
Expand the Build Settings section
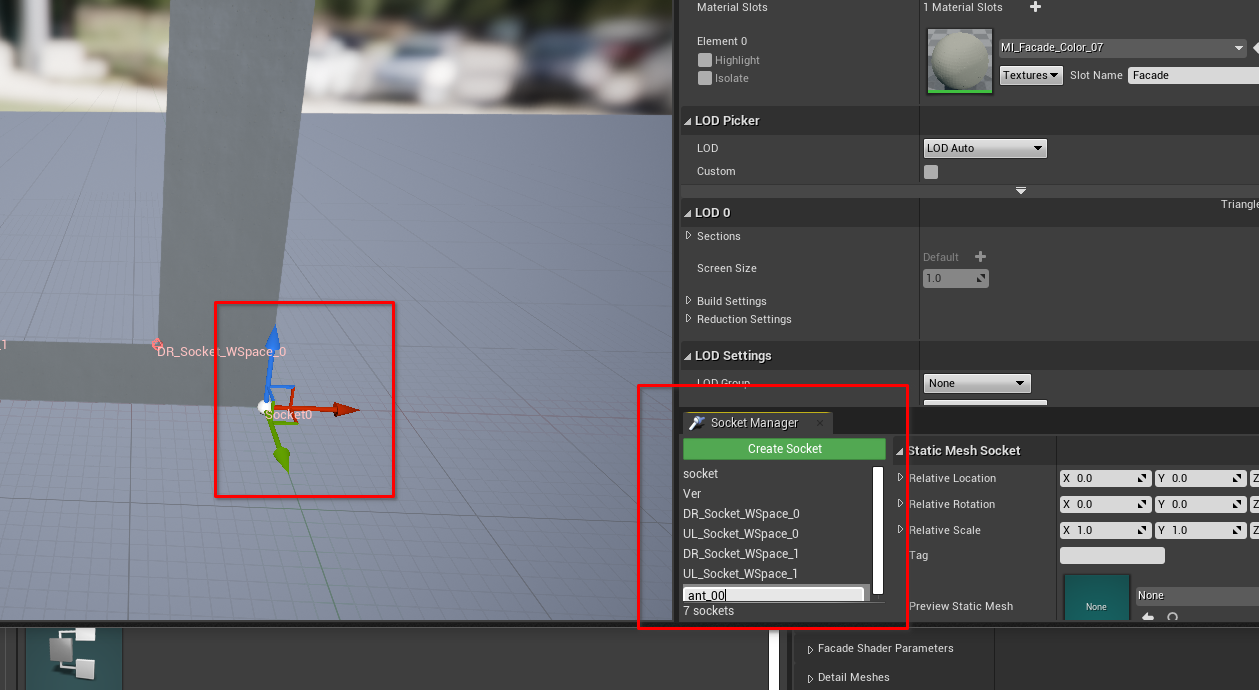coord(688,301)
